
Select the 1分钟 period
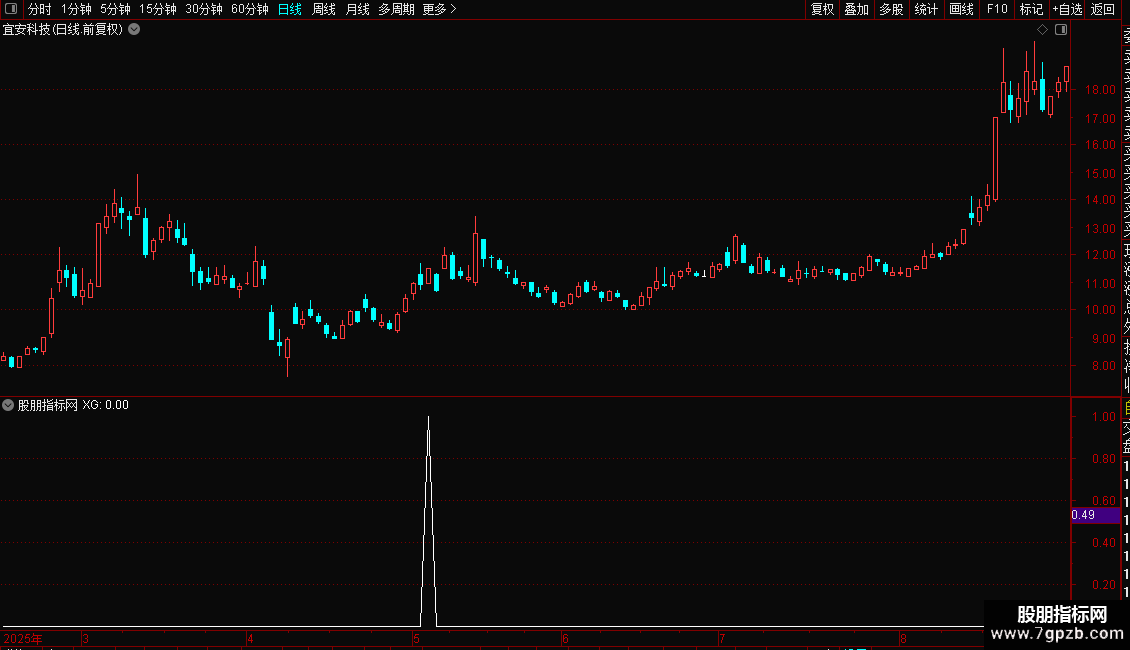(76, 9)
